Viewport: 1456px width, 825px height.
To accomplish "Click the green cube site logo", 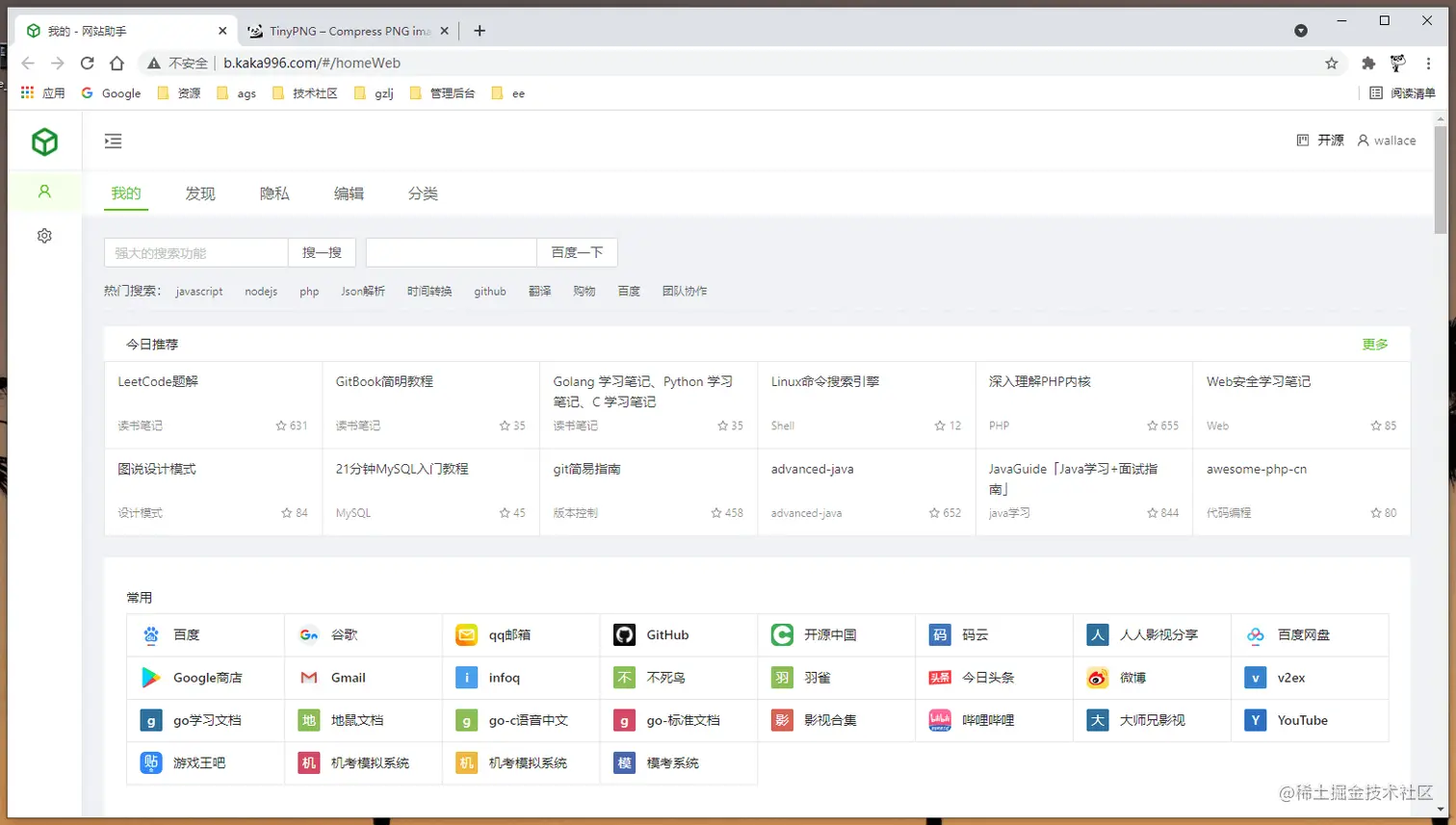I will coord(44,142).
